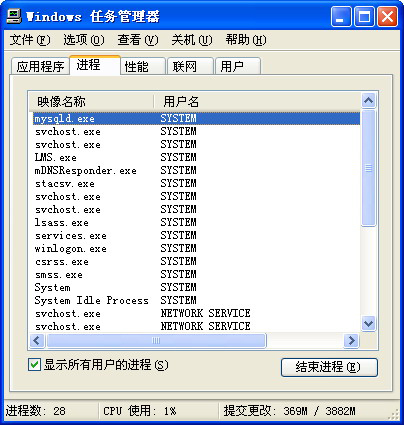This screenshot has height=425, width=404.
Task: Open the 联网 tab
Action: 190,66
